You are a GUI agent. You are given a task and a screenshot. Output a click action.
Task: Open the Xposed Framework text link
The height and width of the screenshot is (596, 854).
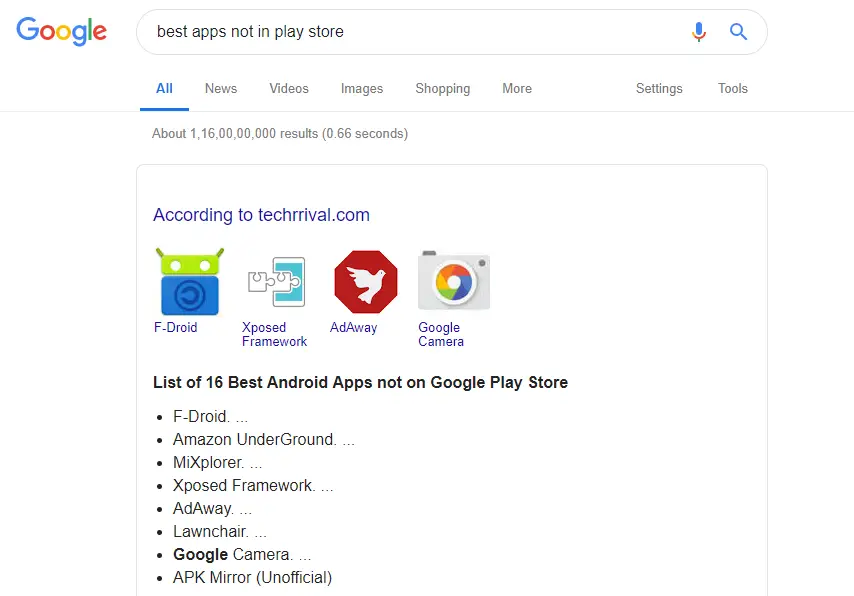(274, 335)
